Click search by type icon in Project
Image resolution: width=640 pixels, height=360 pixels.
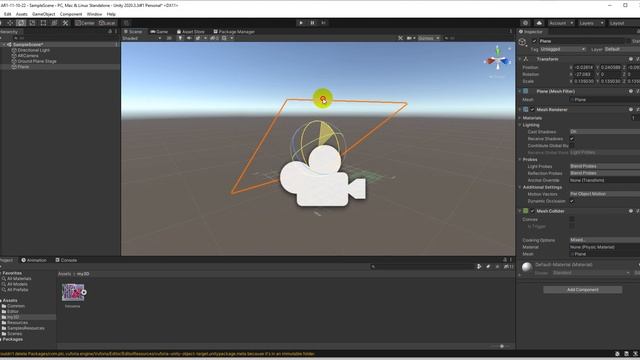tap(479, 267)
